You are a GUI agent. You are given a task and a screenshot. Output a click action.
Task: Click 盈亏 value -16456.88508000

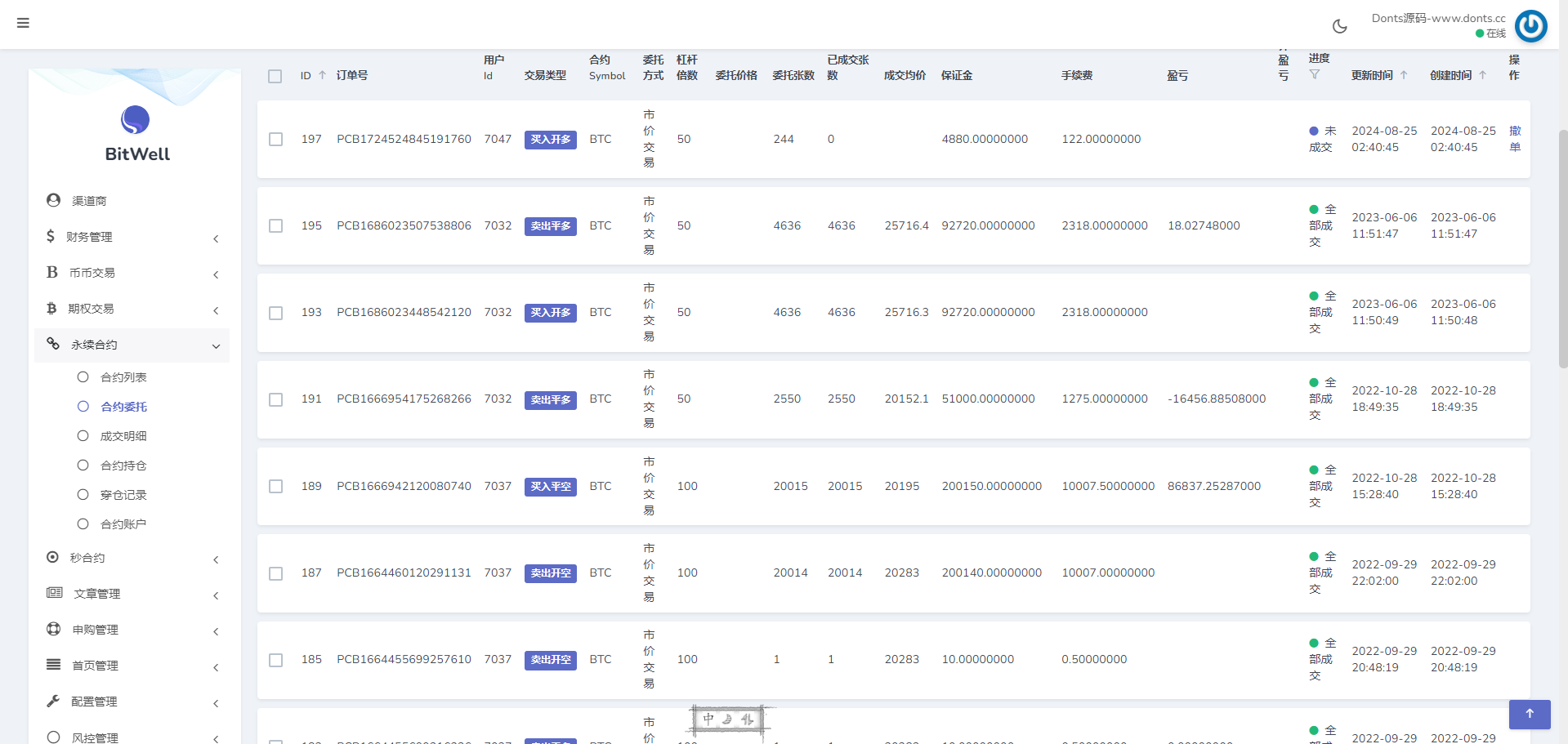1217,399
